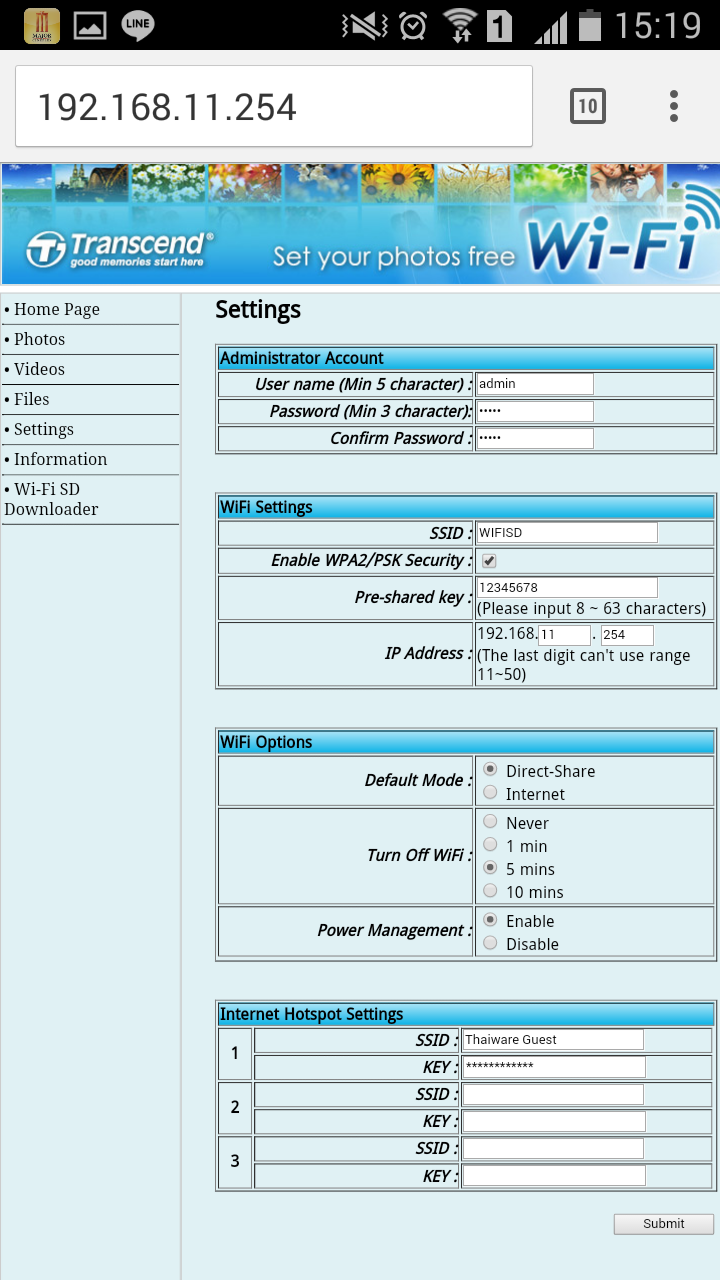Open Files from the sidebar
The height and width of the screenshot is (1280, 720).
(x=32, y=400)
